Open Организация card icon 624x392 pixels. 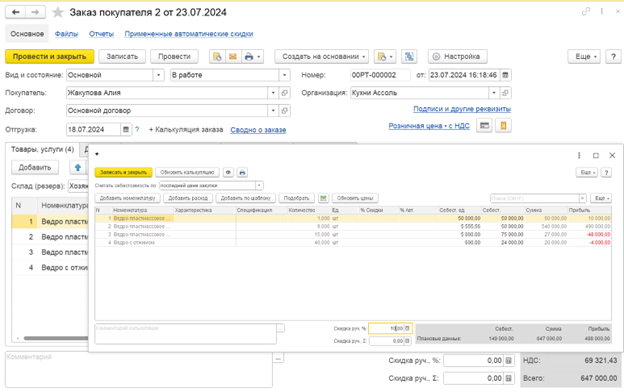(x=505, y=93)
